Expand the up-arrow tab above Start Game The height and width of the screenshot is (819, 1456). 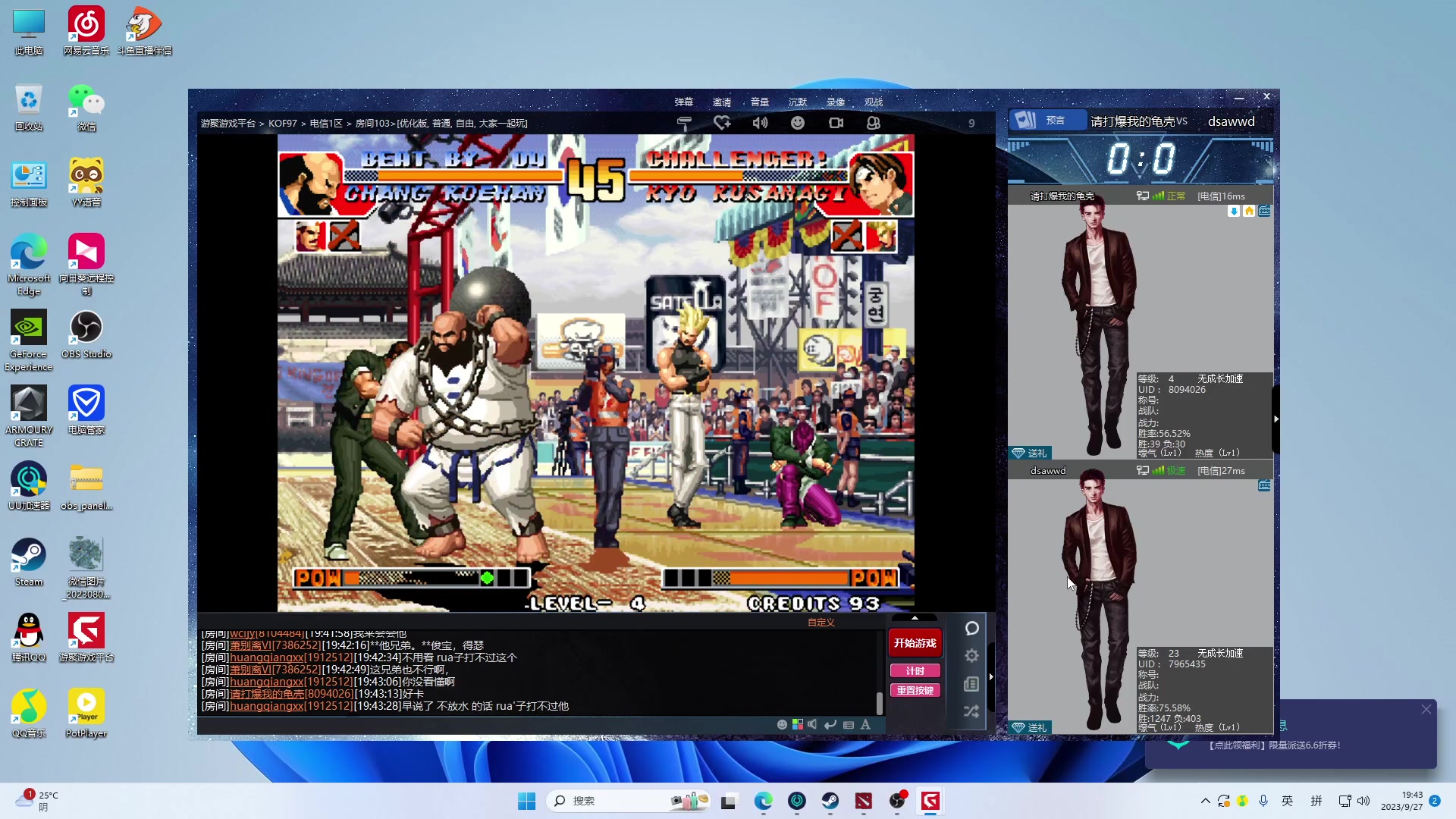[915, 618]
